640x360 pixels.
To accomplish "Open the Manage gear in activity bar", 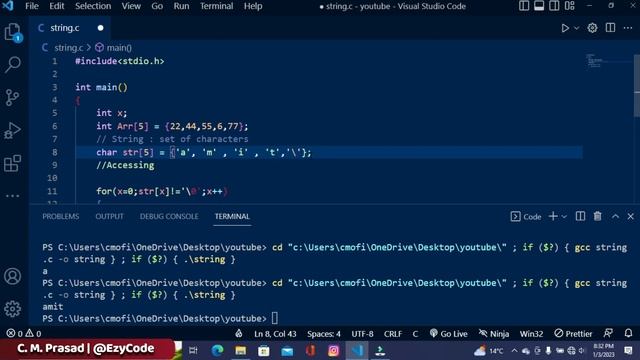I will coord(13,309).
